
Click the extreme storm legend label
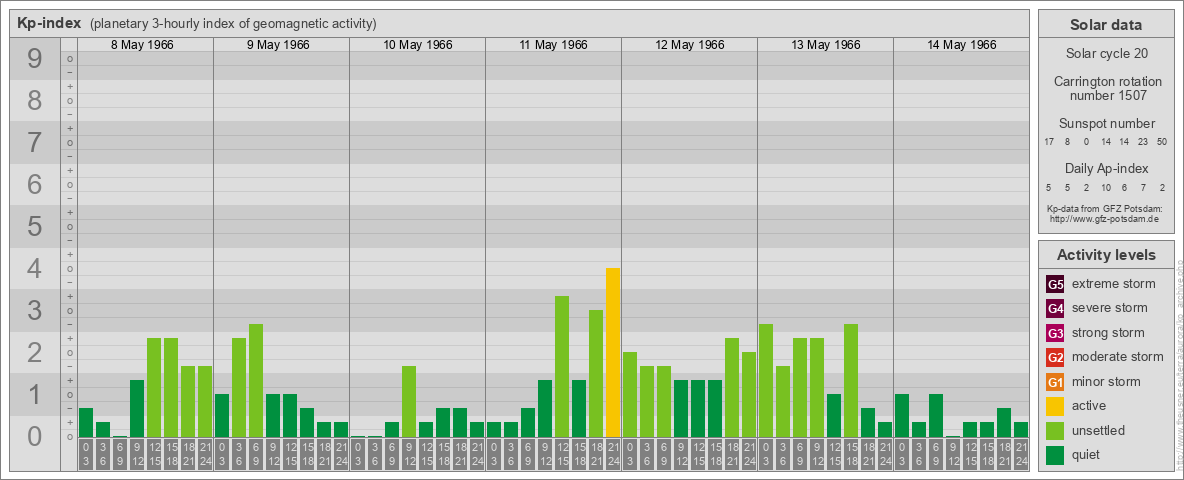1114,284
